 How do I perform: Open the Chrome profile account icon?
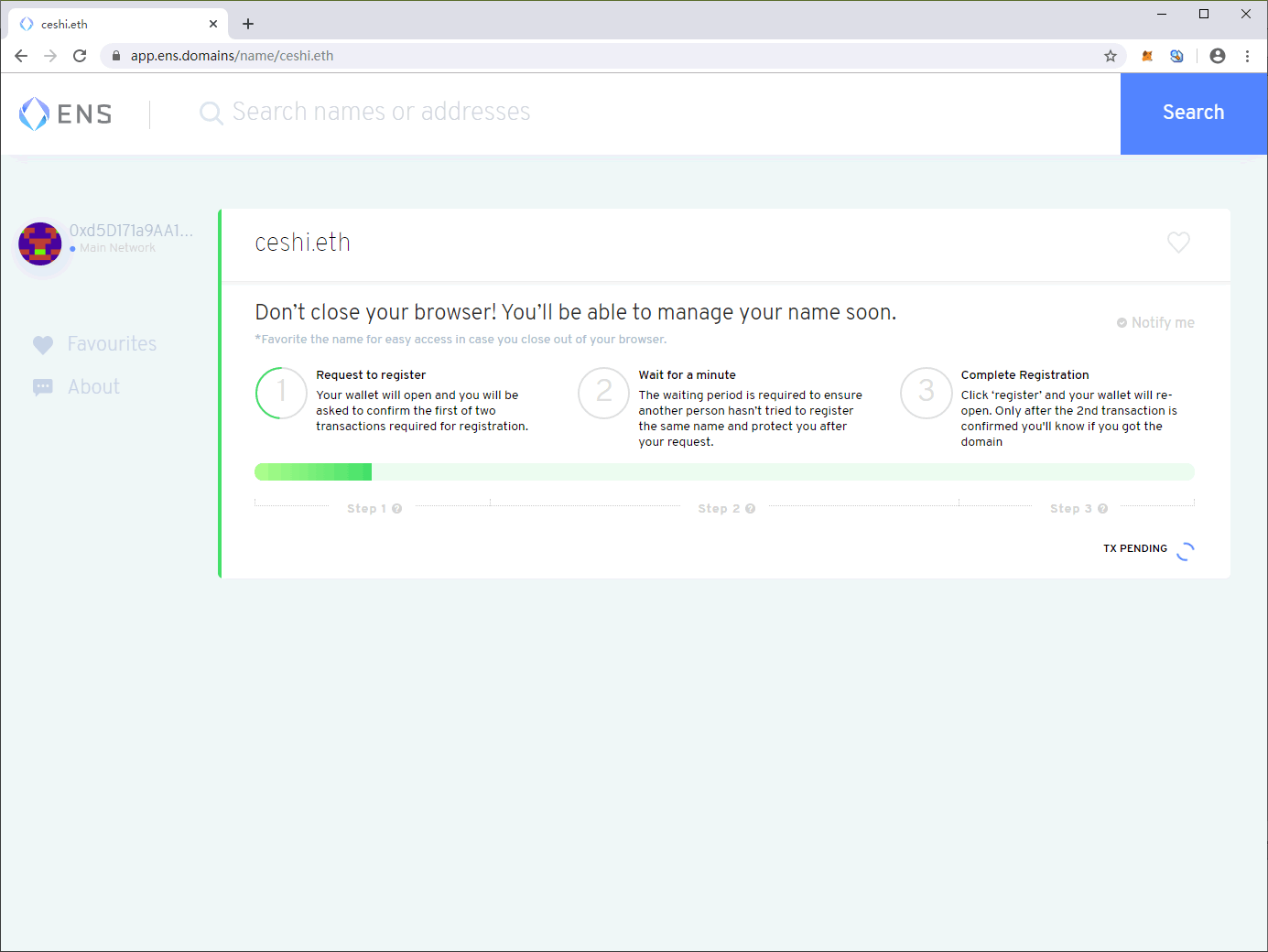coord(1218,56)
